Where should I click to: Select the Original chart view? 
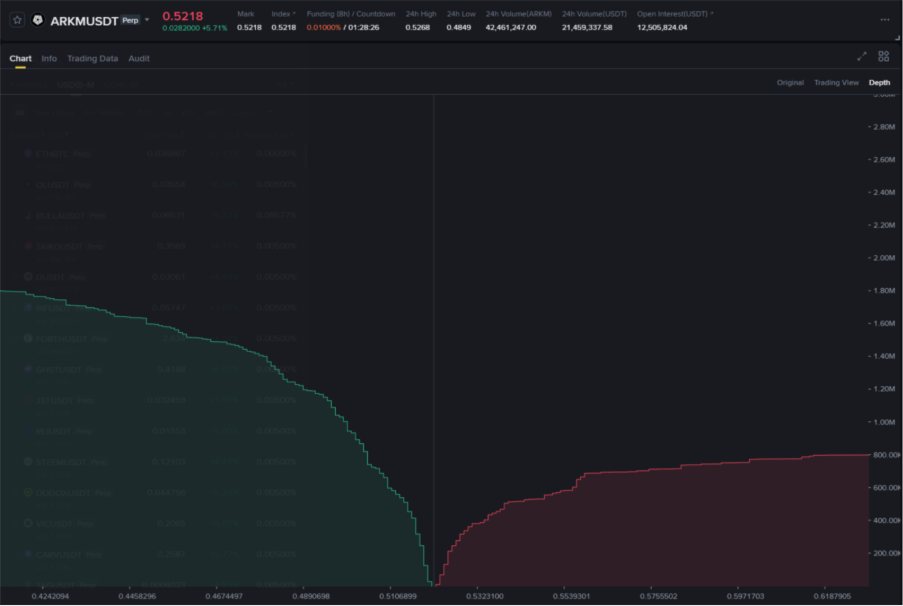click(790, 83)
